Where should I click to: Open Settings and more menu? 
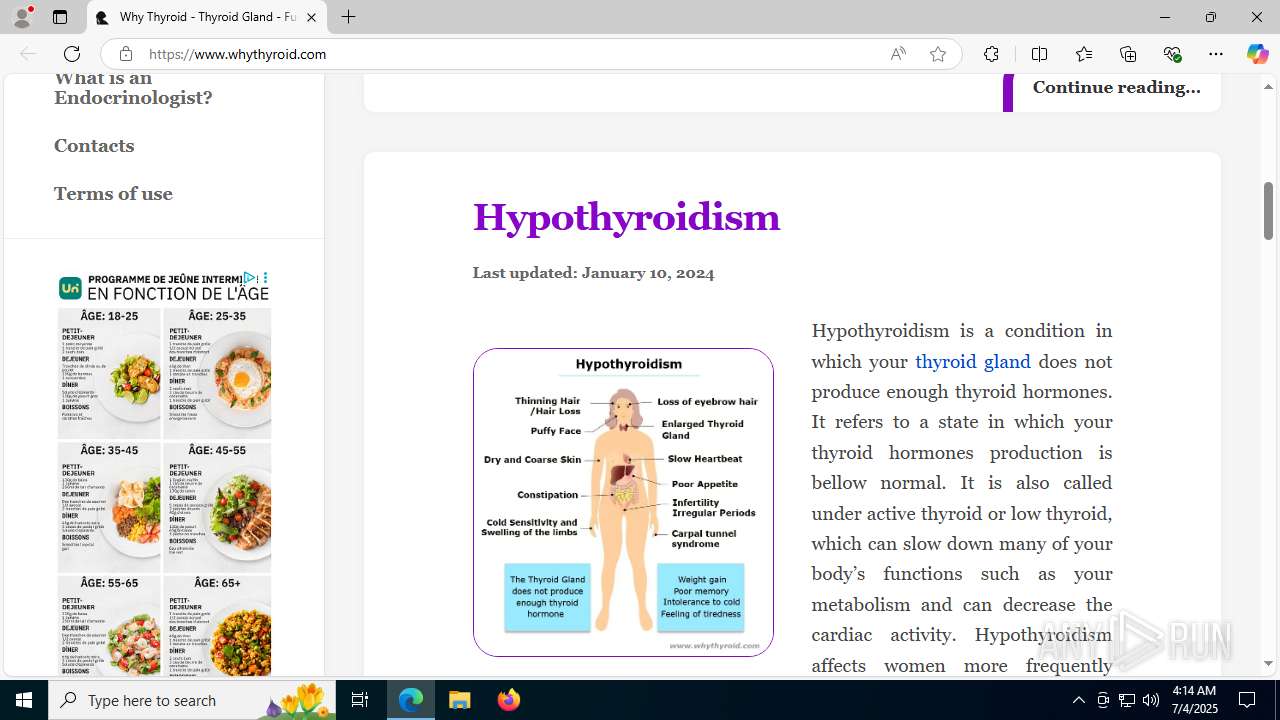tap(1216, 54)
